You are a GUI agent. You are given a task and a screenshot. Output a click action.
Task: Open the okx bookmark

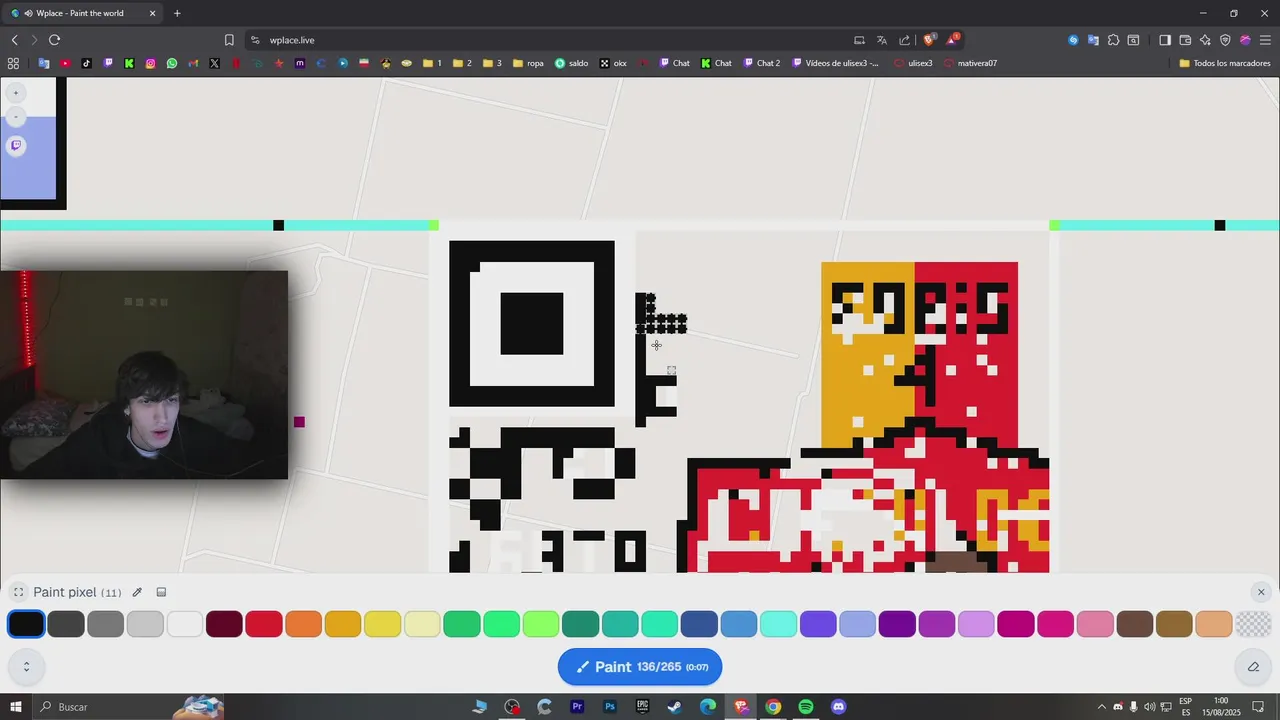pyautogui.click(x=613, y=63)
